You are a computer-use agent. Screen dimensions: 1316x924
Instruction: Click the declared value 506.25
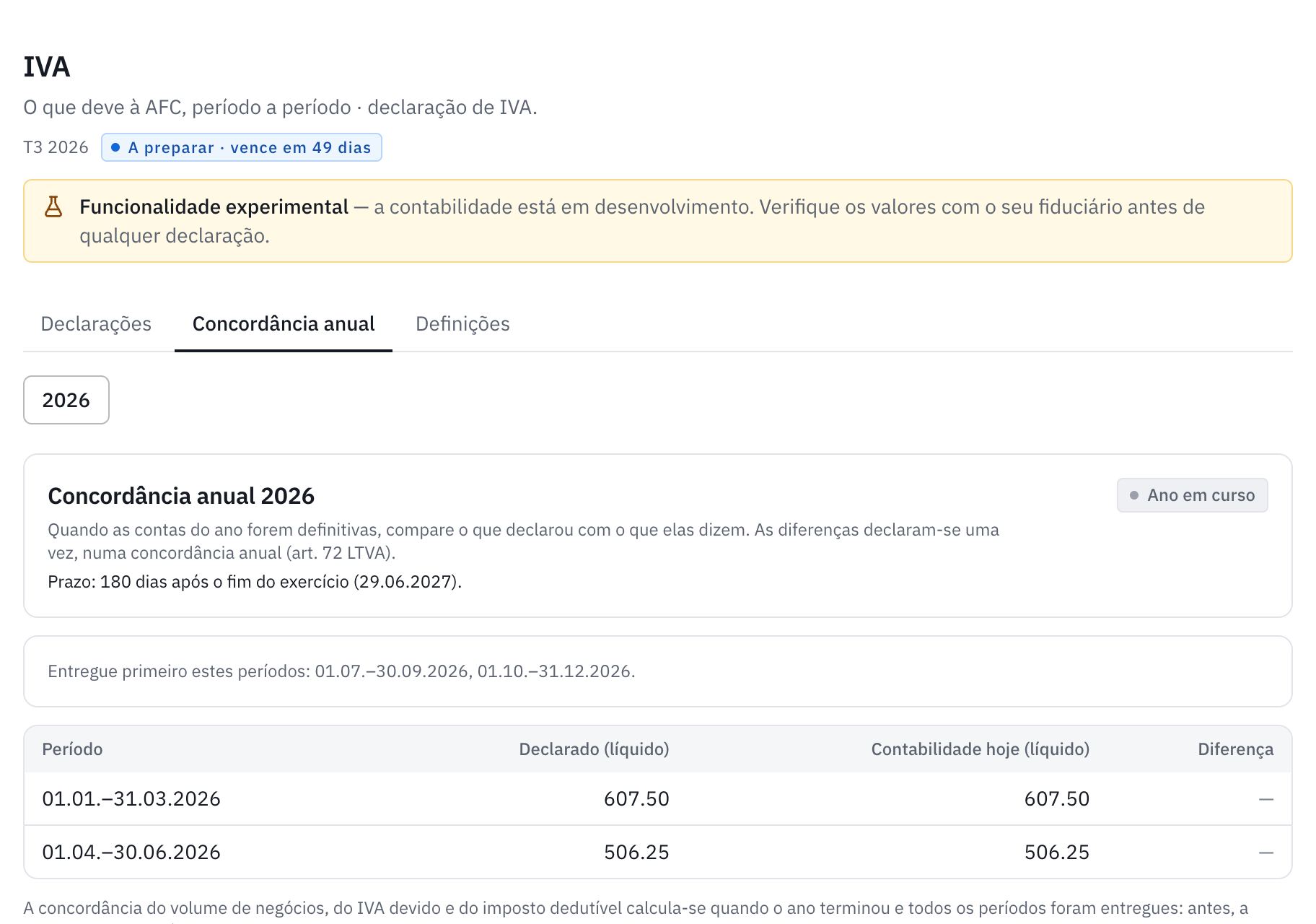pyautogui.click(x=636, y=853)
